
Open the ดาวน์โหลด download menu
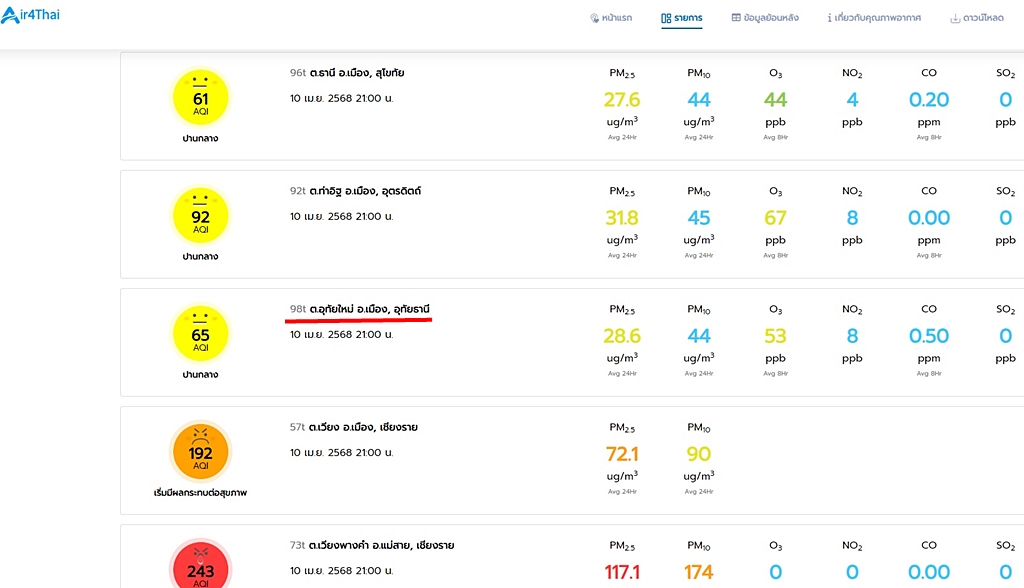976,18
